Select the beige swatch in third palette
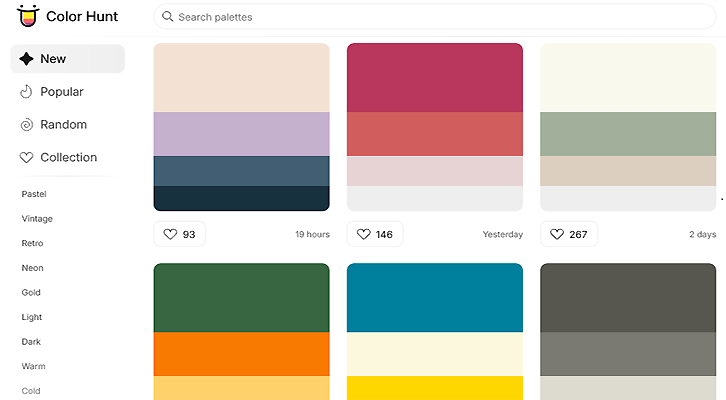 pyautogui.click(x=628, y=171)
